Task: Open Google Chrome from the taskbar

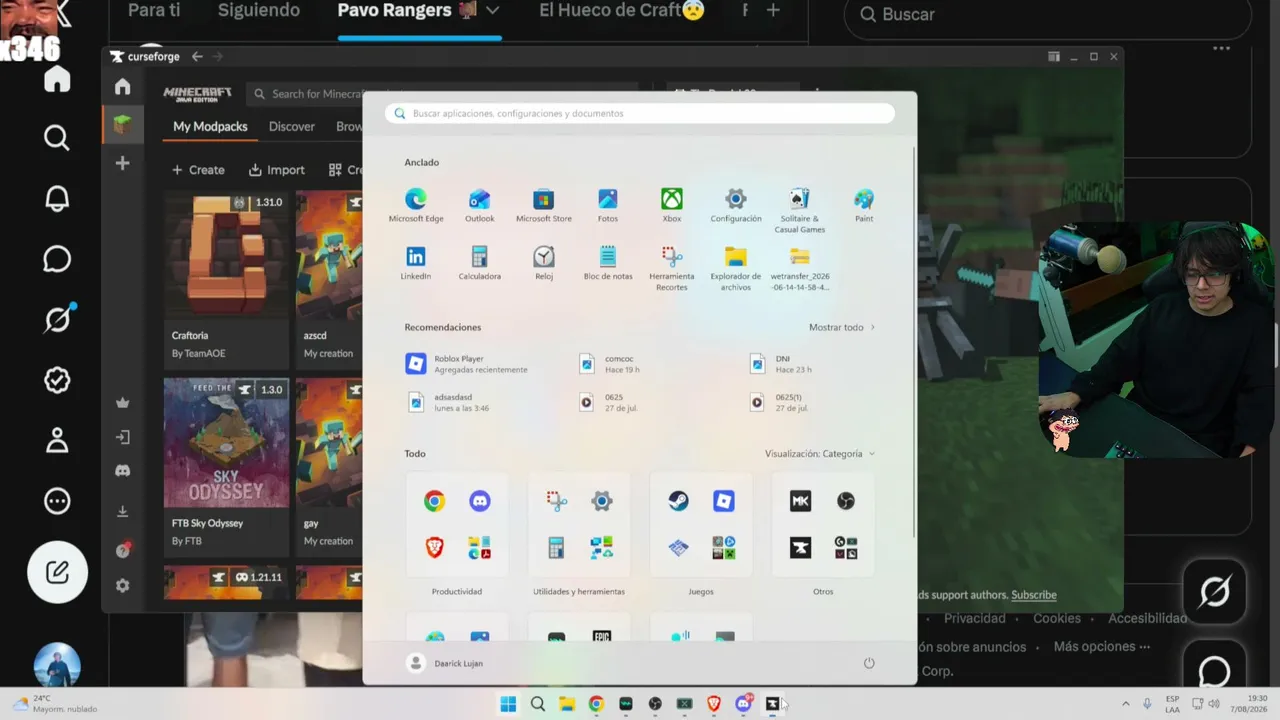Action: click(x=596, y=704)
